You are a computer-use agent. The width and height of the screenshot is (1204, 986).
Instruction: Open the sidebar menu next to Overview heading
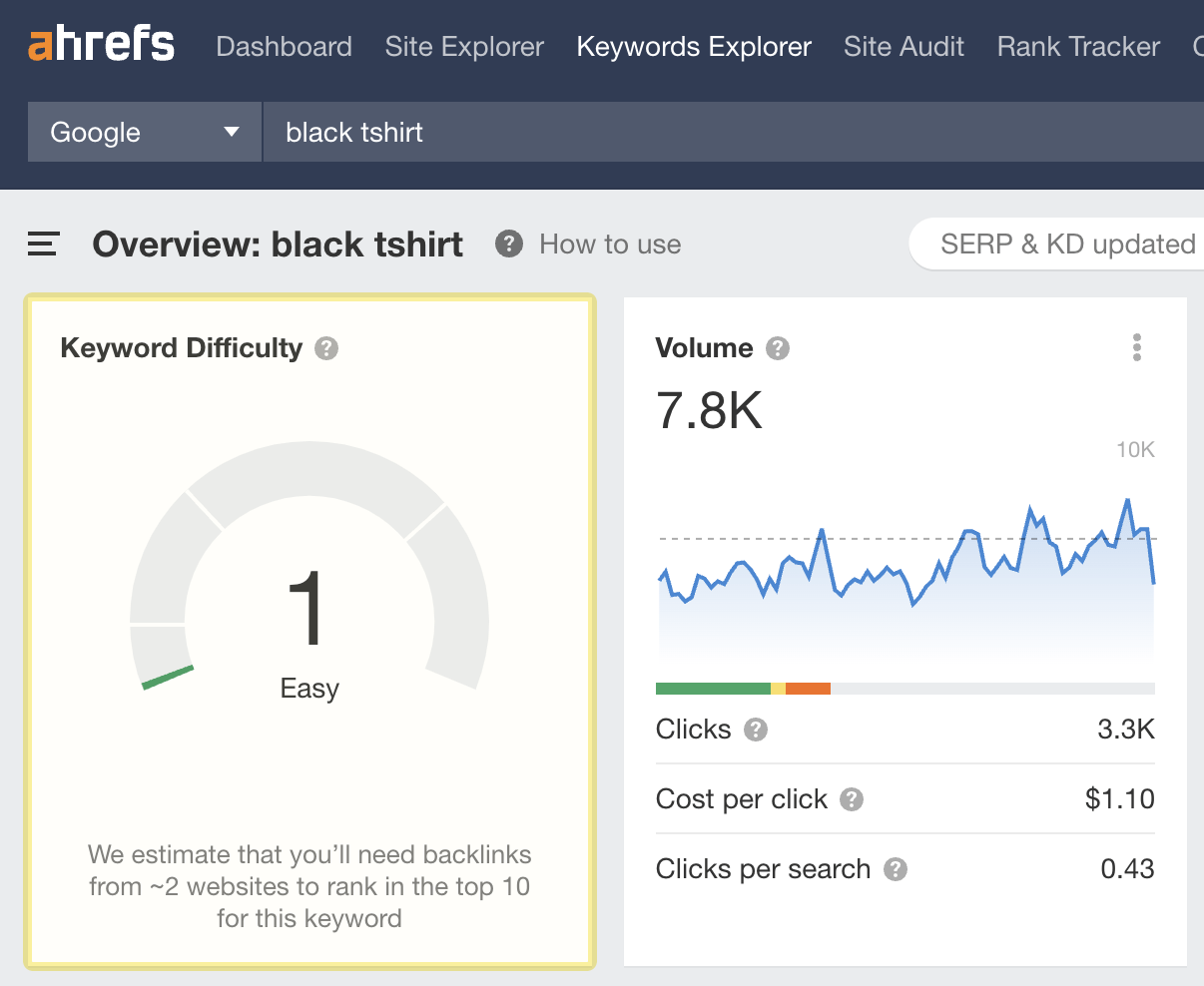[41, 243]
